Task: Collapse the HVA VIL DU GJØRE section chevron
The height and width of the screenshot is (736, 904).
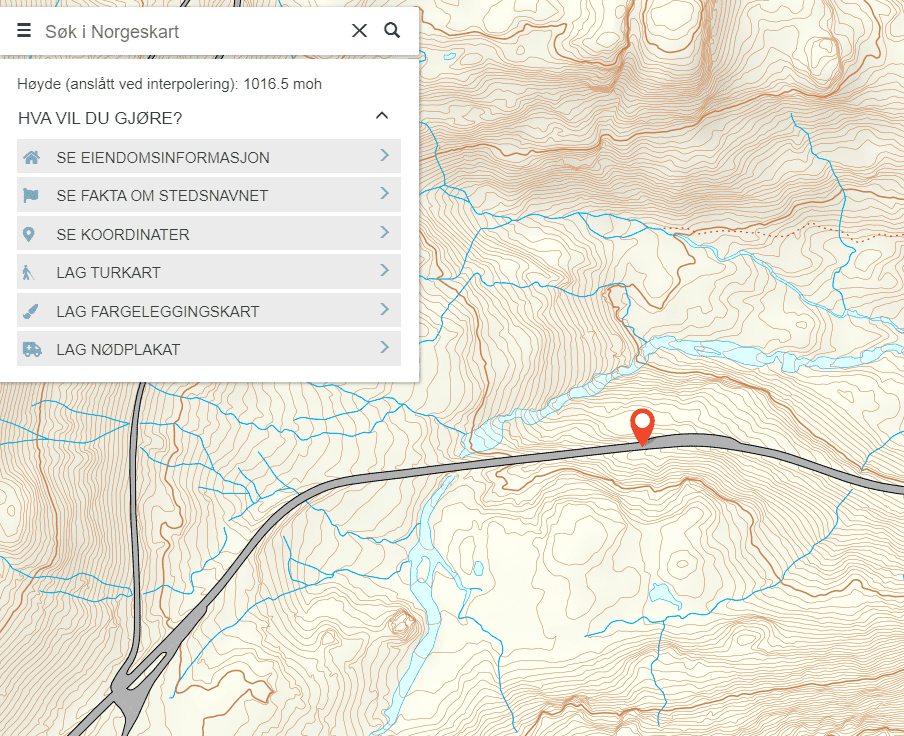Action: (x=381, y=117)
